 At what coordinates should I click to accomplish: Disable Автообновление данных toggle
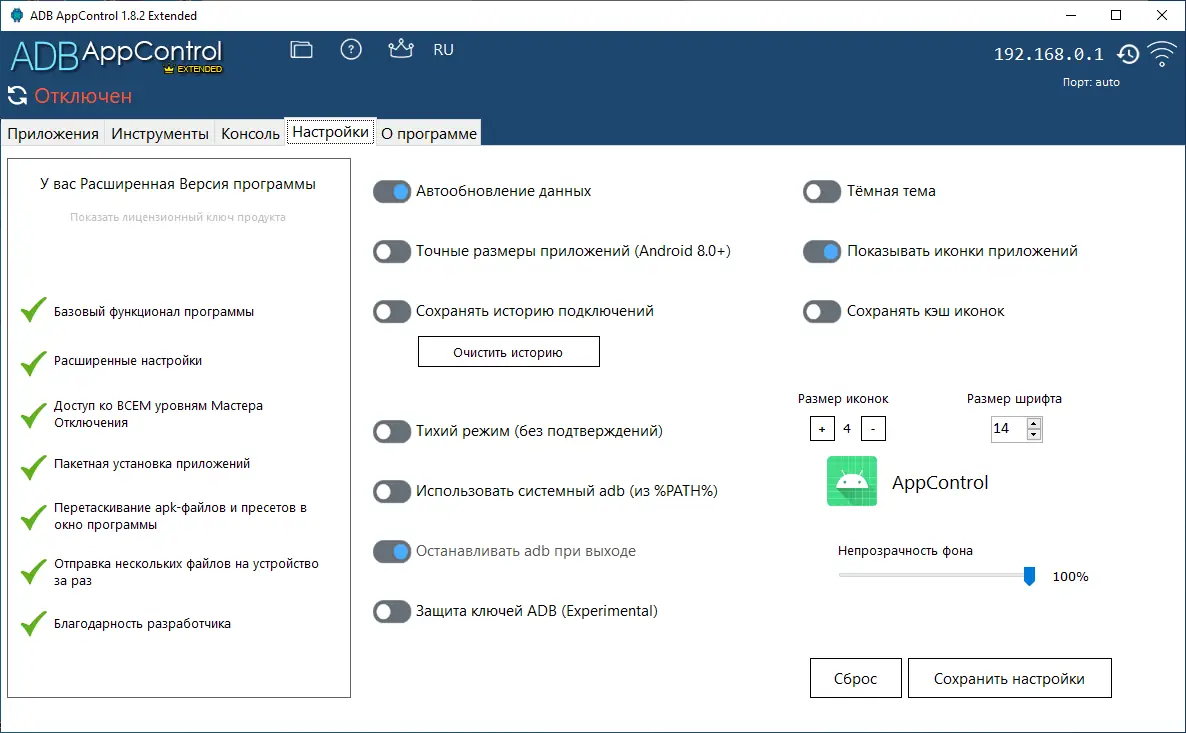(x=392, y=191)
